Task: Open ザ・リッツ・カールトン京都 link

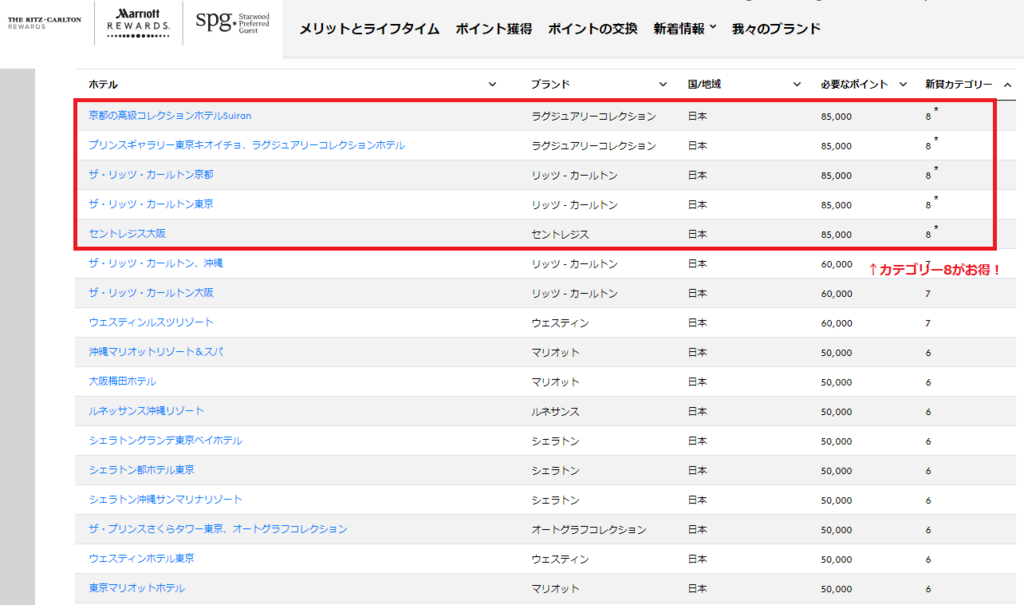Action: click(x=151, y=174)
